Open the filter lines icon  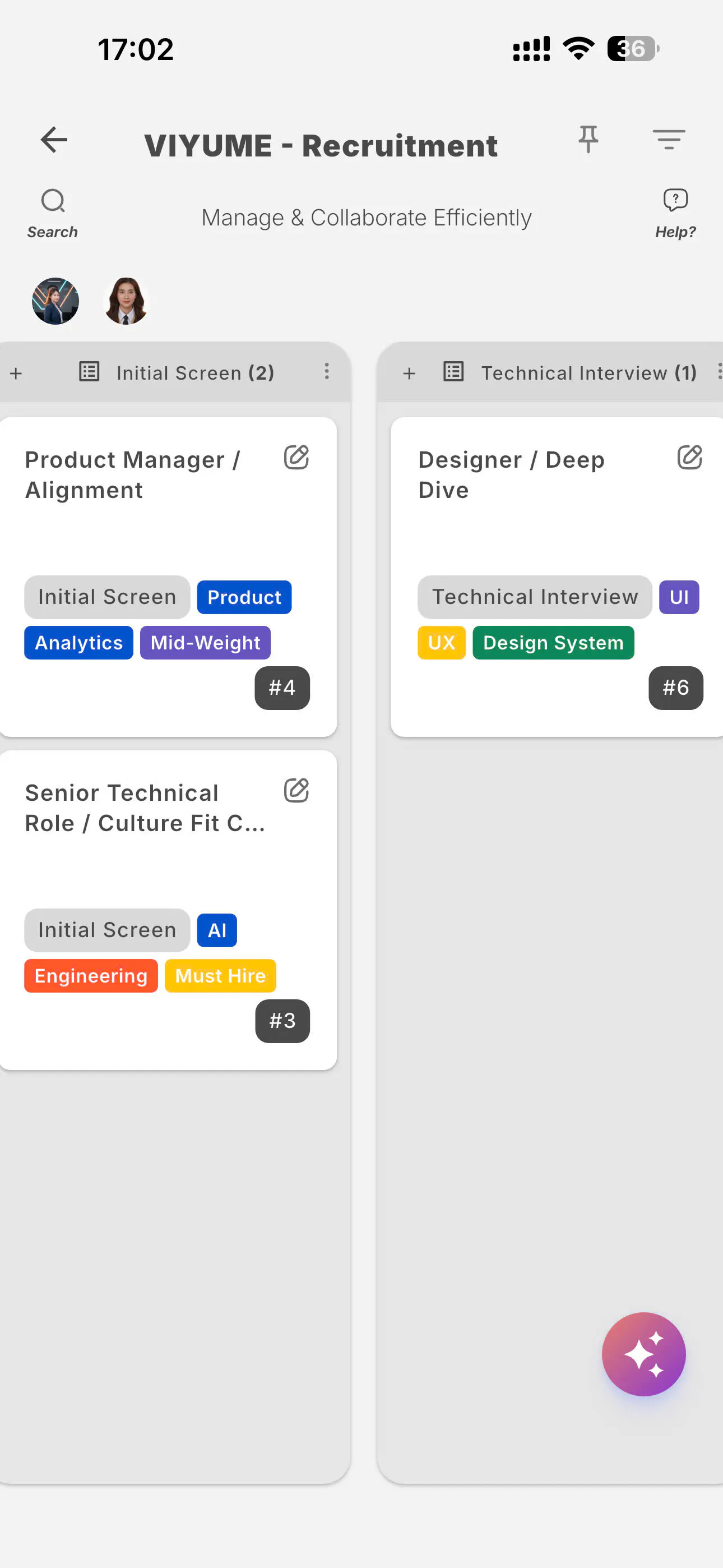pyautogui.click(x=669, y=140)
